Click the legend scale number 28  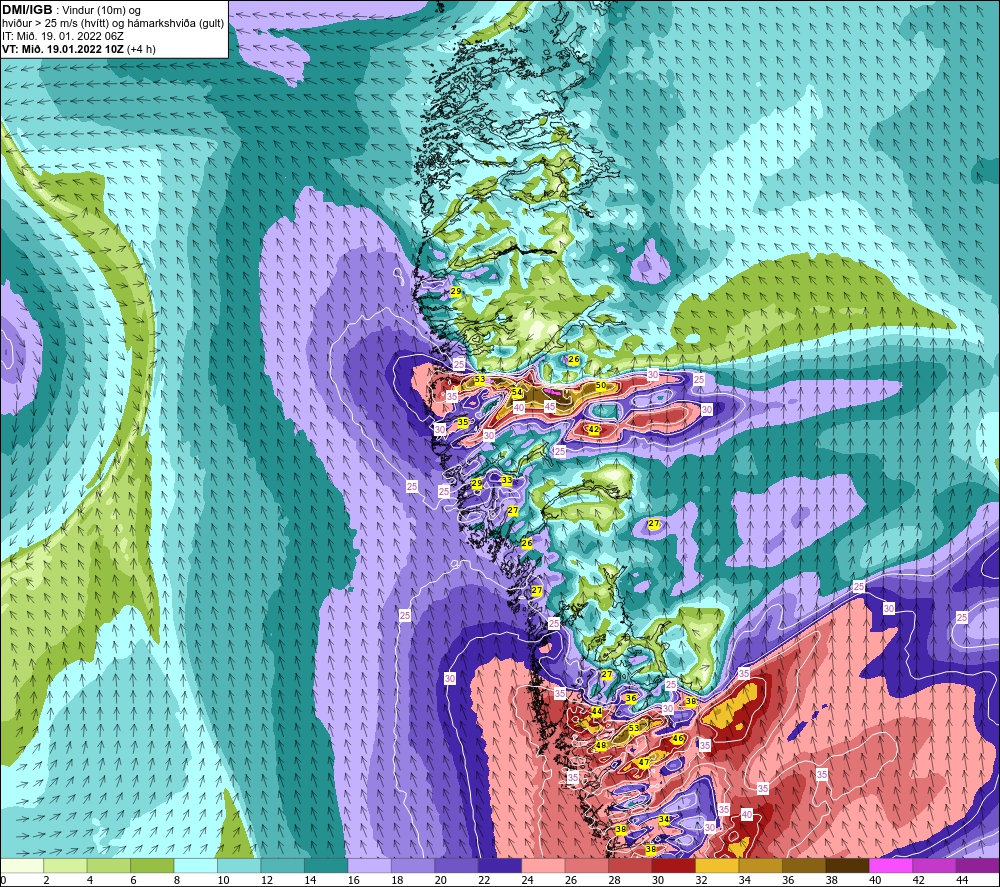(614, 881)
